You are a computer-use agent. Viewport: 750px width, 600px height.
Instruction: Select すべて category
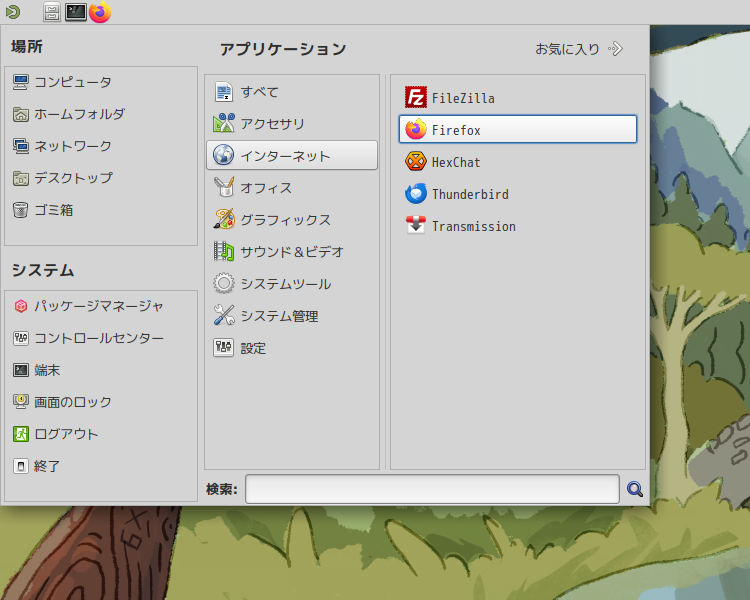point(292,92)
